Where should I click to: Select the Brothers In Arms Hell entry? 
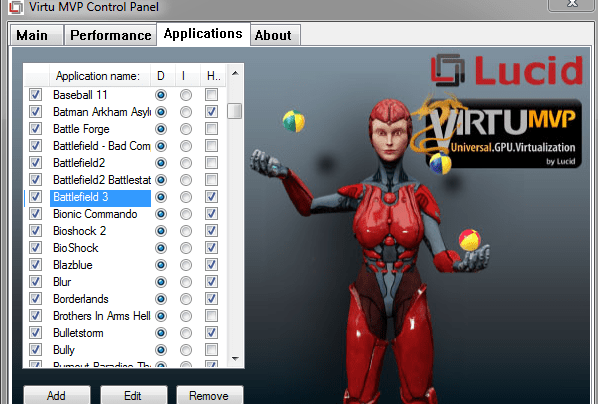pos(101,316)
